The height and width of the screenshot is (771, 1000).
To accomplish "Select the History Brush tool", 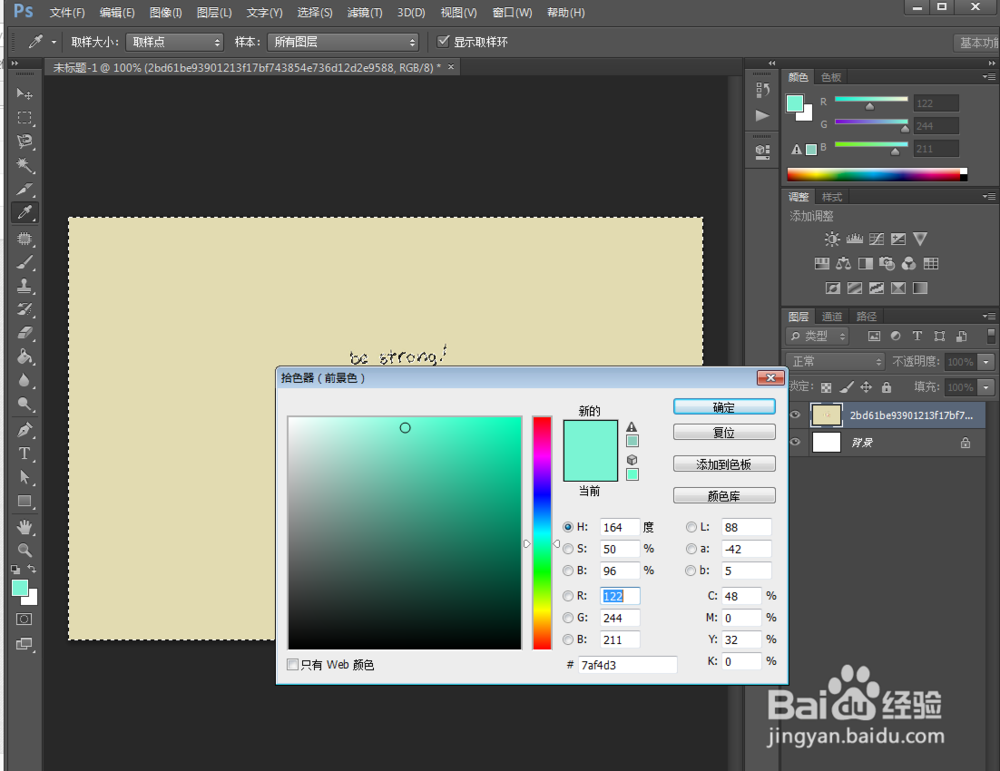I will point(24,309).
